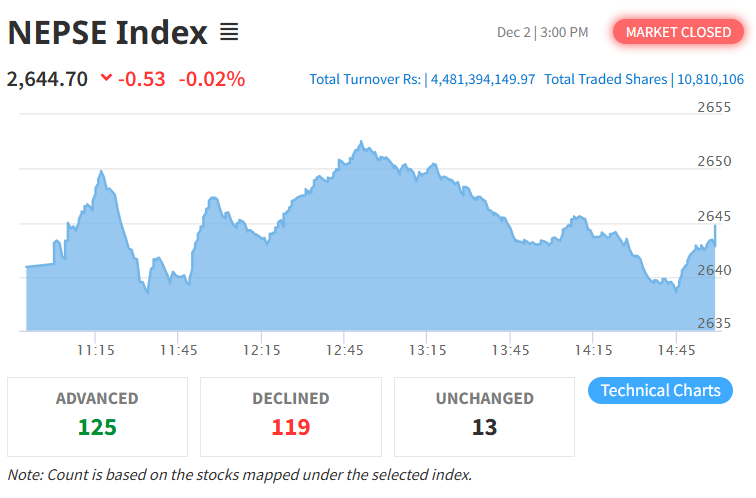Select the UNCHANGED stocks count box

[x=484, y=416]
